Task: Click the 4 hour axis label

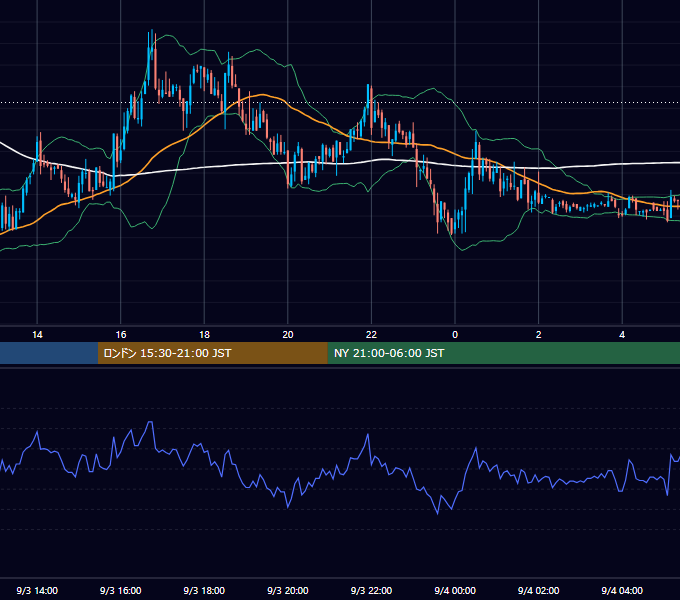Action: click(x=622, y=335)
